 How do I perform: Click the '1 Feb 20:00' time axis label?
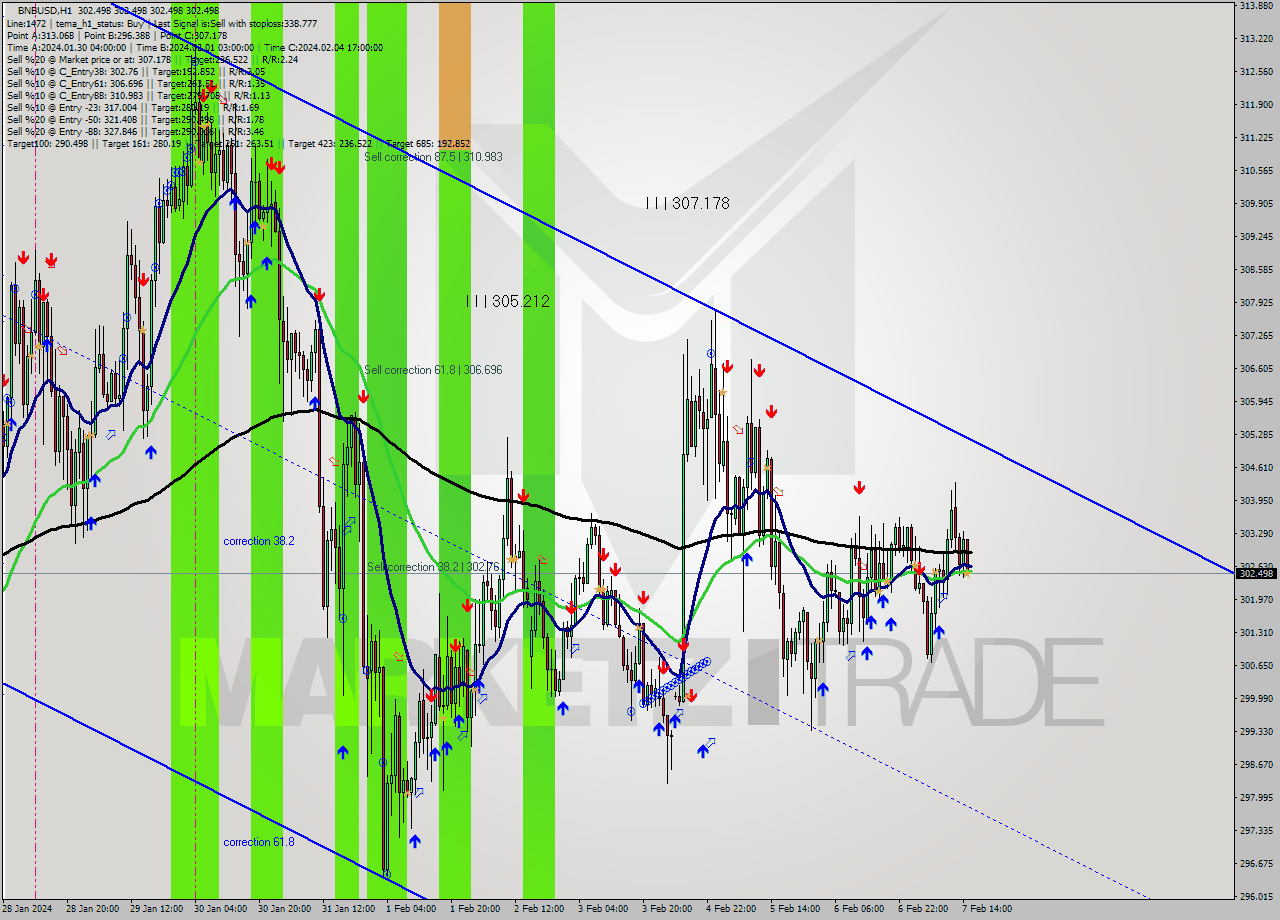click(475, 909)
